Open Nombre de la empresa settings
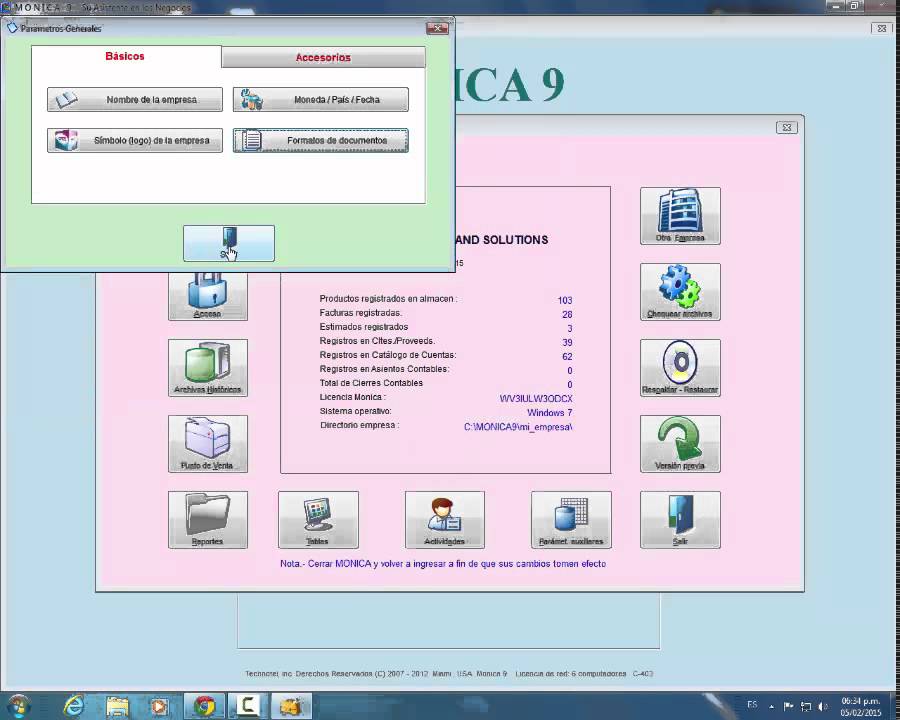900x720 pixels. (x=135, y=99)
